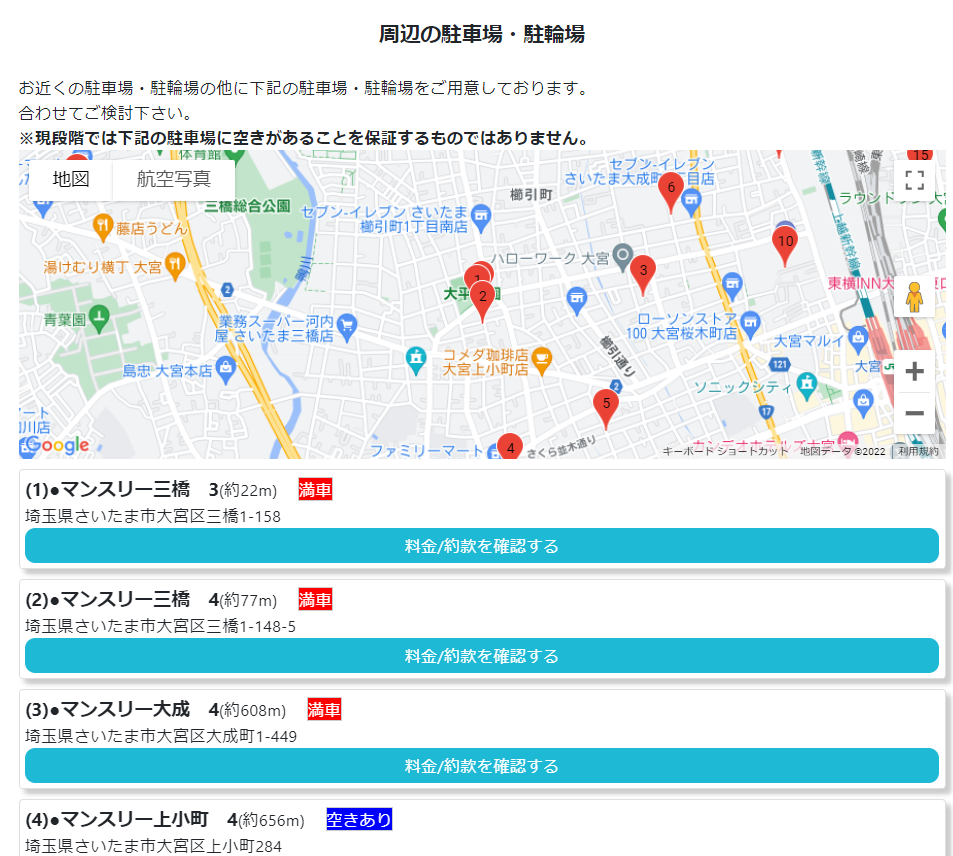The height and width of the screenshot is (856, 953).
Task: Click red map pin number 10
Action: tap(785, 246)
